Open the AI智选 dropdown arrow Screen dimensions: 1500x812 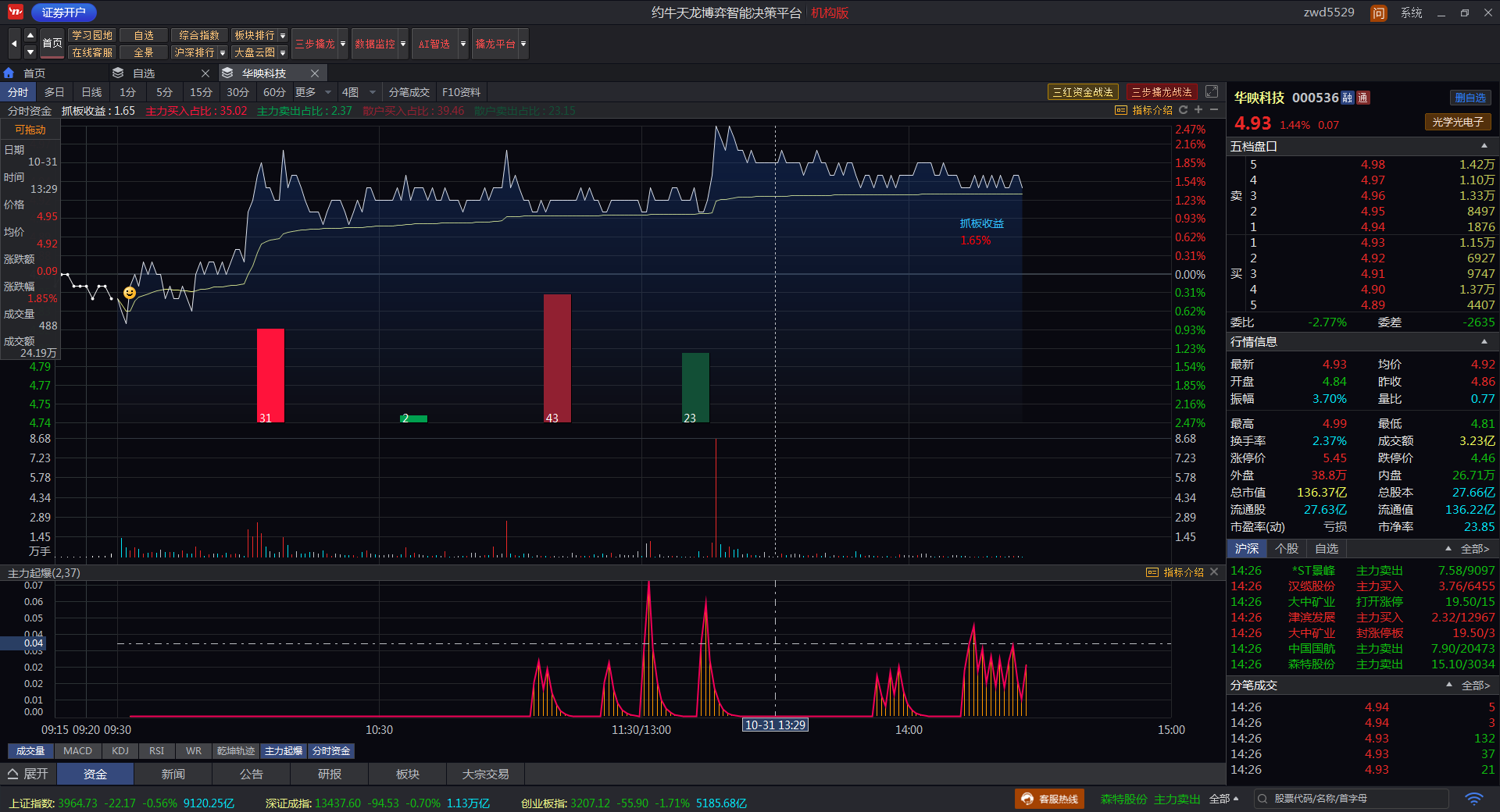point(463,44)
